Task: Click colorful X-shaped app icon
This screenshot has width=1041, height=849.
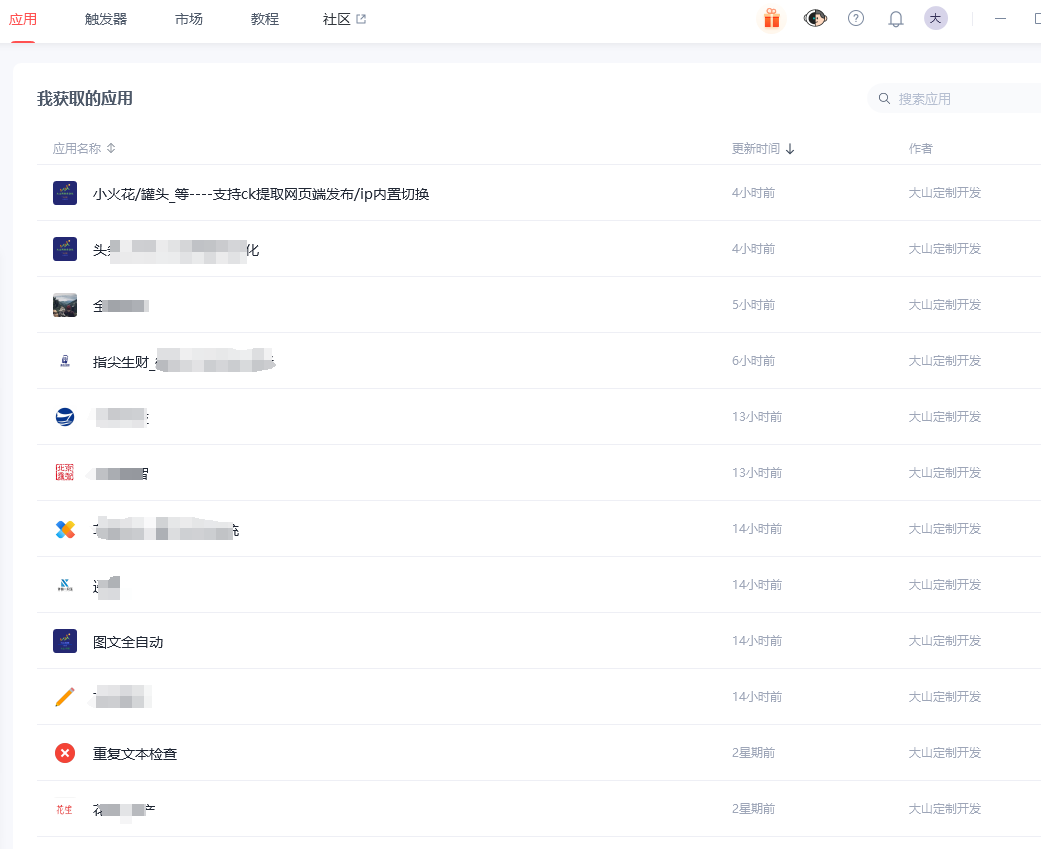Action: point(64,529)
